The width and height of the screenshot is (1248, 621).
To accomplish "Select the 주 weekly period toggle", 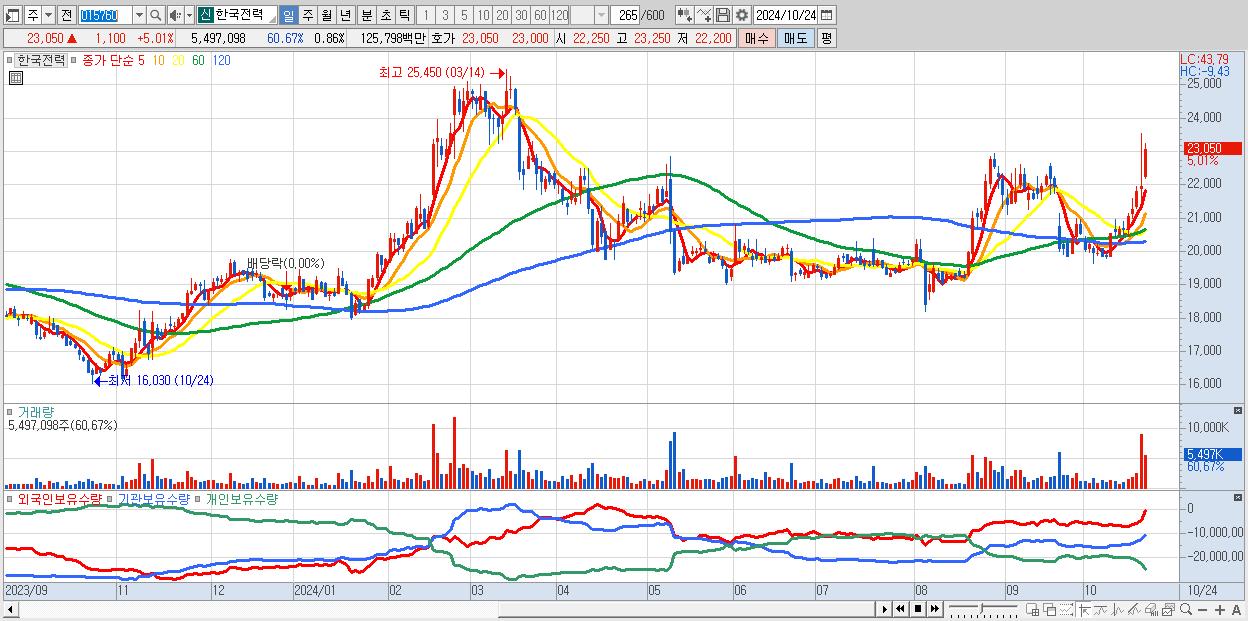I will 307,15.
